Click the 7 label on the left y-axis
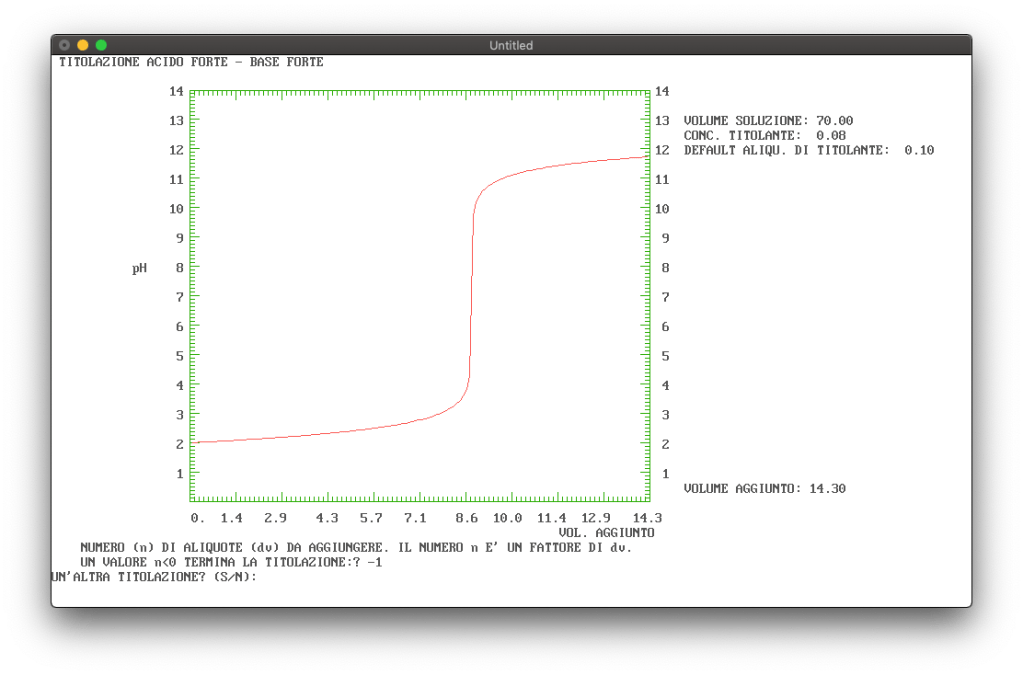Screen dimensions: 1023x675 (x=178, y=297)
